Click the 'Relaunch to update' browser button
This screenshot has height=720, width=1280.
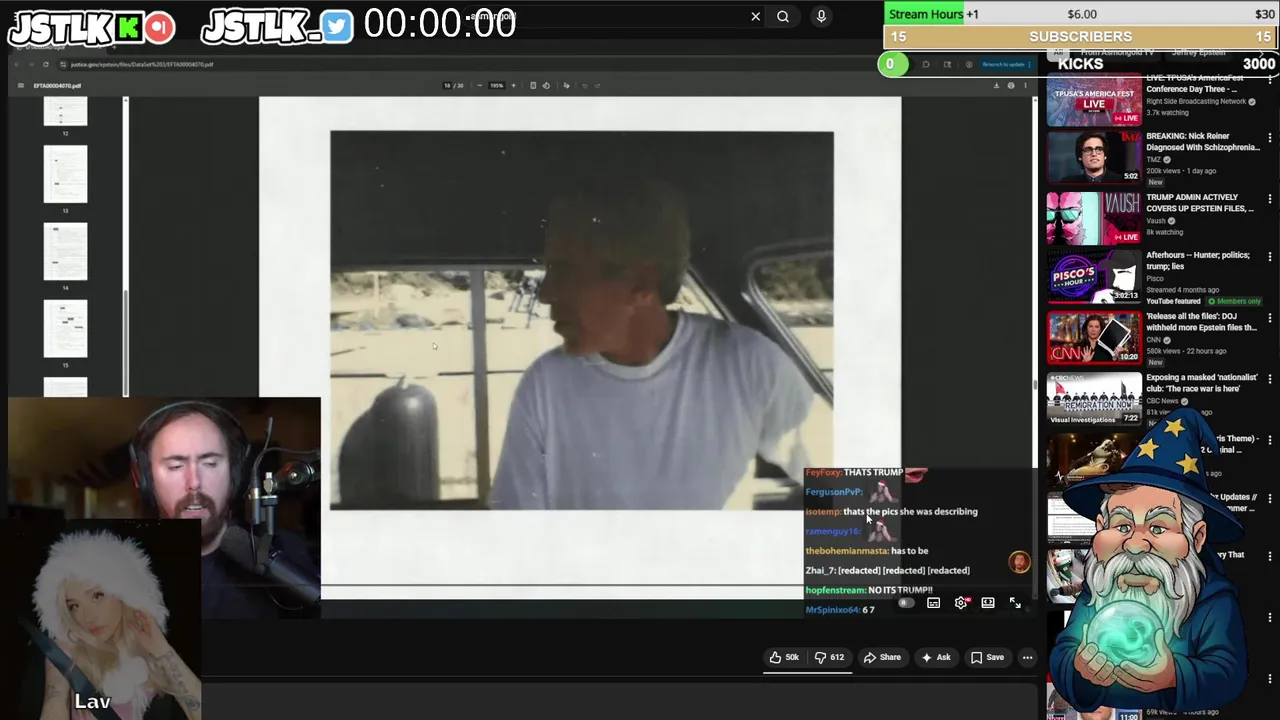tap(1005, 64)
